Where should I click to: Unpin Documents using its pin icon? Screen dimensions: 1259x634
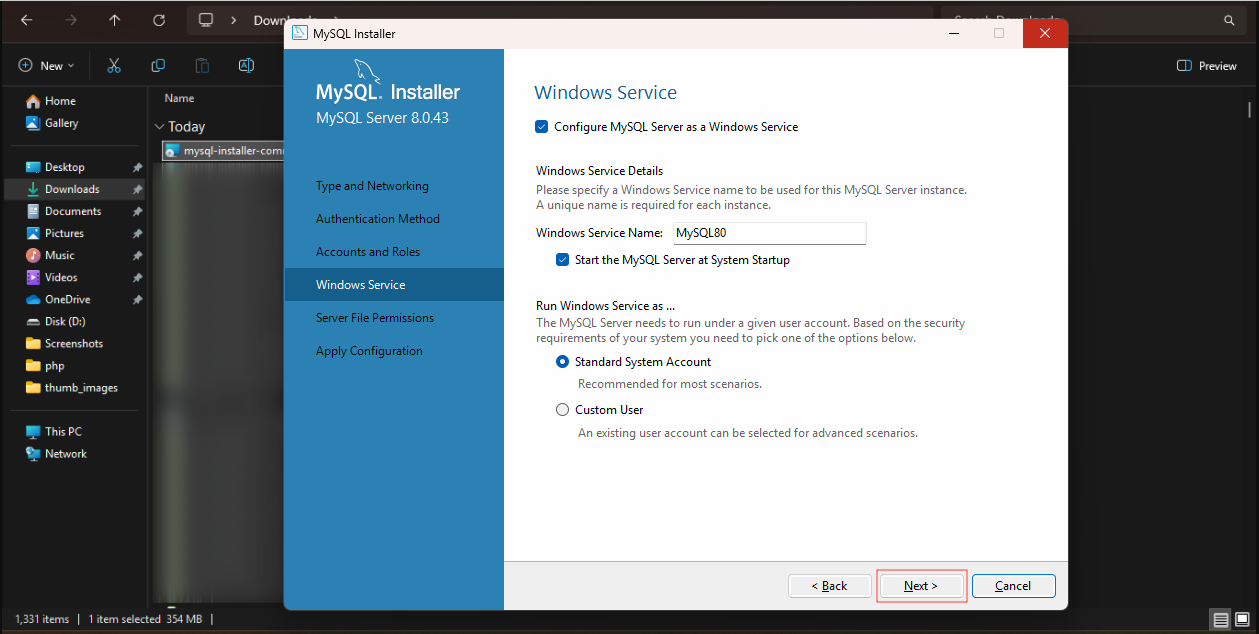(x=137, y=211)
